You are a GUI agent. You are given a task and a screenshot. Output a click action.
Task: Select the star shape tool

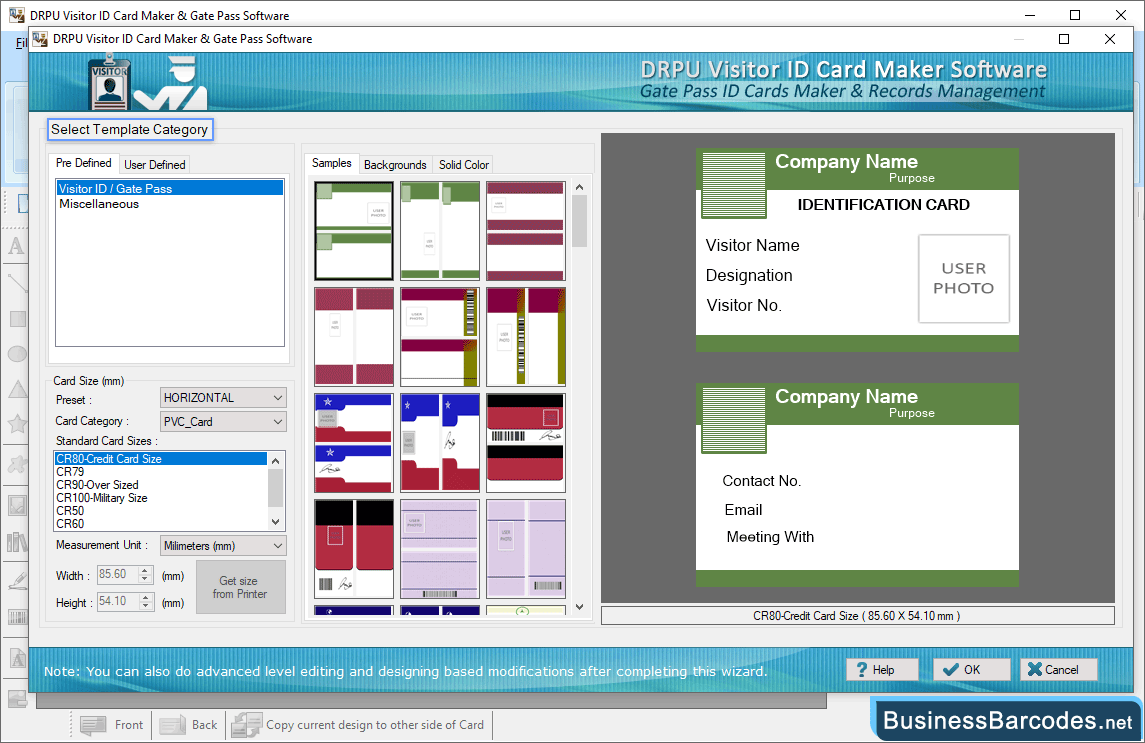pos(16,423)
